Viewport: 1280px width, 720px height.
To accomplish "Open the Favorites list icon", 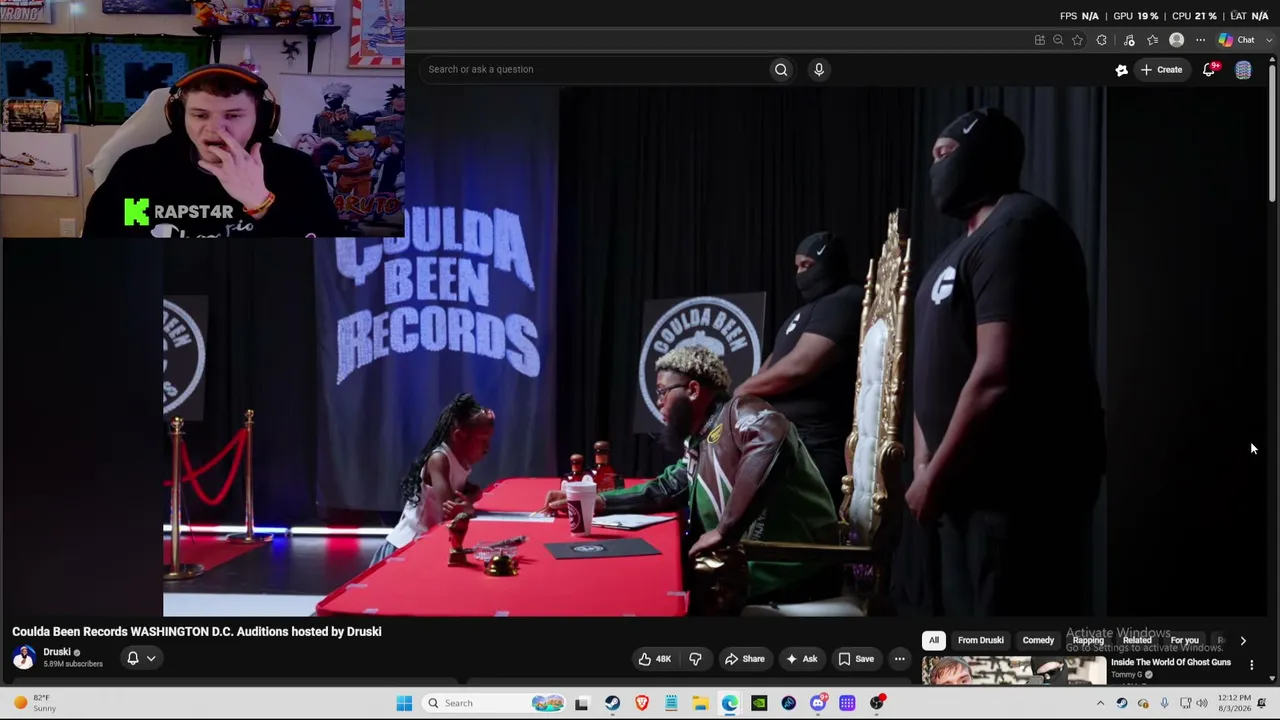I will tap(1153, 40).
